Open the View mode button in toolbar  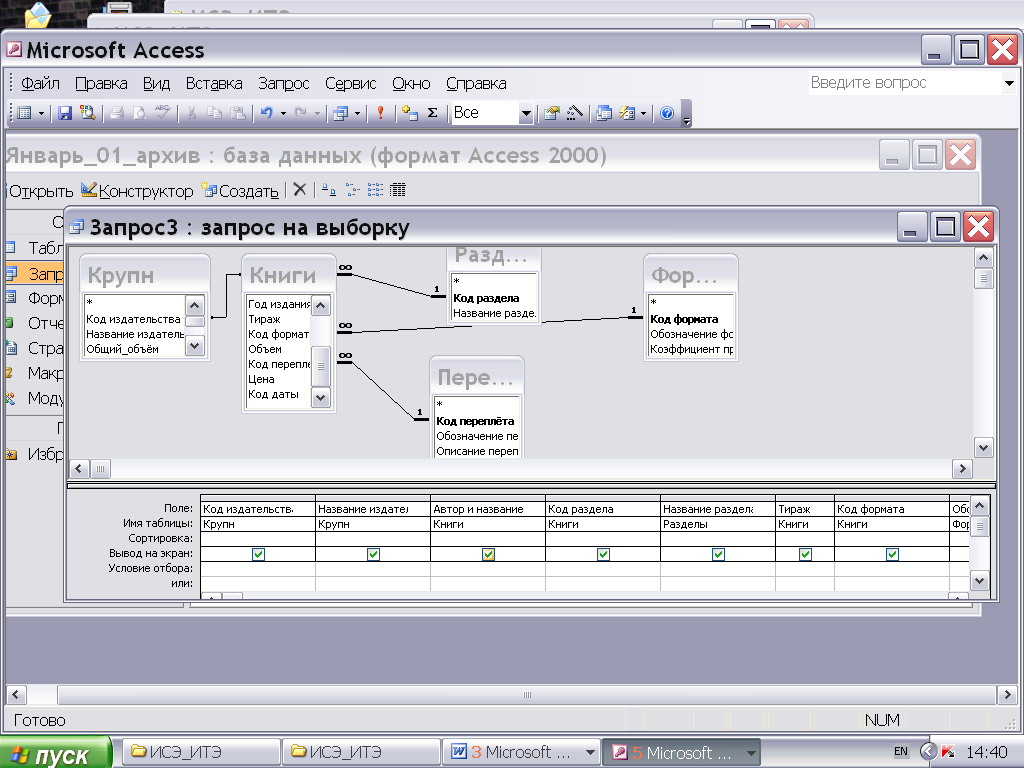coord(24,113)
